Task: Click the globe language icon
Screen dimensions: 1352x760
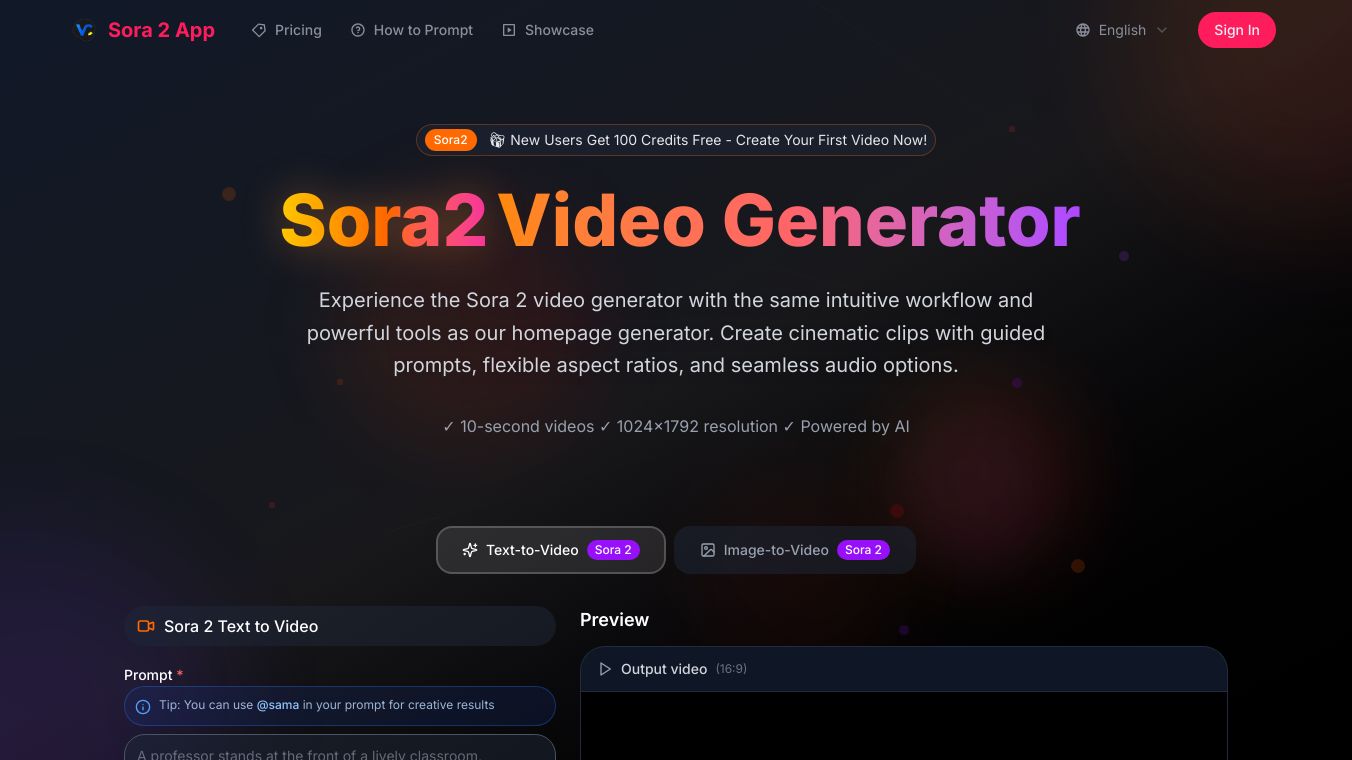Action: 1083,30
